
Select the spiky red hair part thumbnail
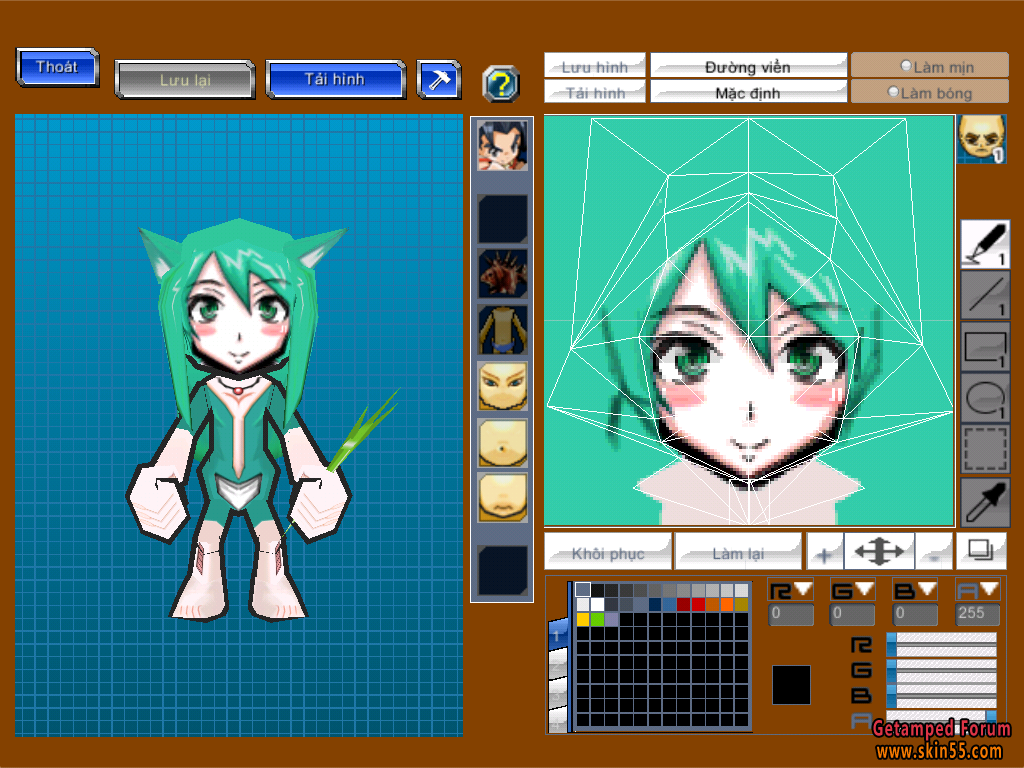502,274
